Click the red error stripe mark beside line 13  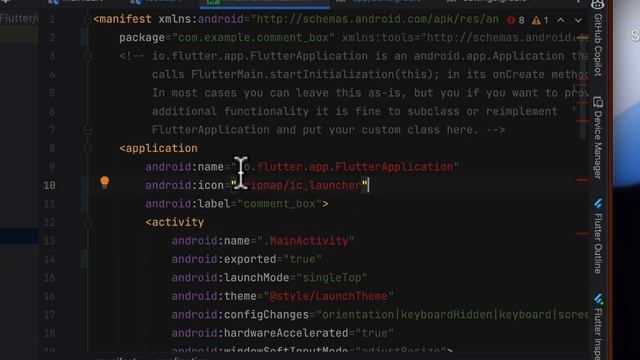[582, 234]
